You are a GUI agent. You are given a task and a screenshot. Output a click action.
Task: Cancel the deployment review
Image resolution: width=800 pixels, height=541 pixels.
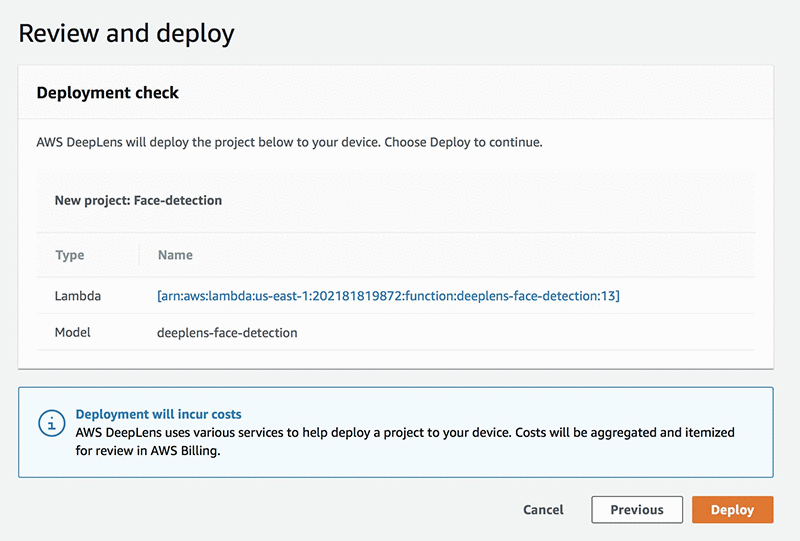pos(543,509)
